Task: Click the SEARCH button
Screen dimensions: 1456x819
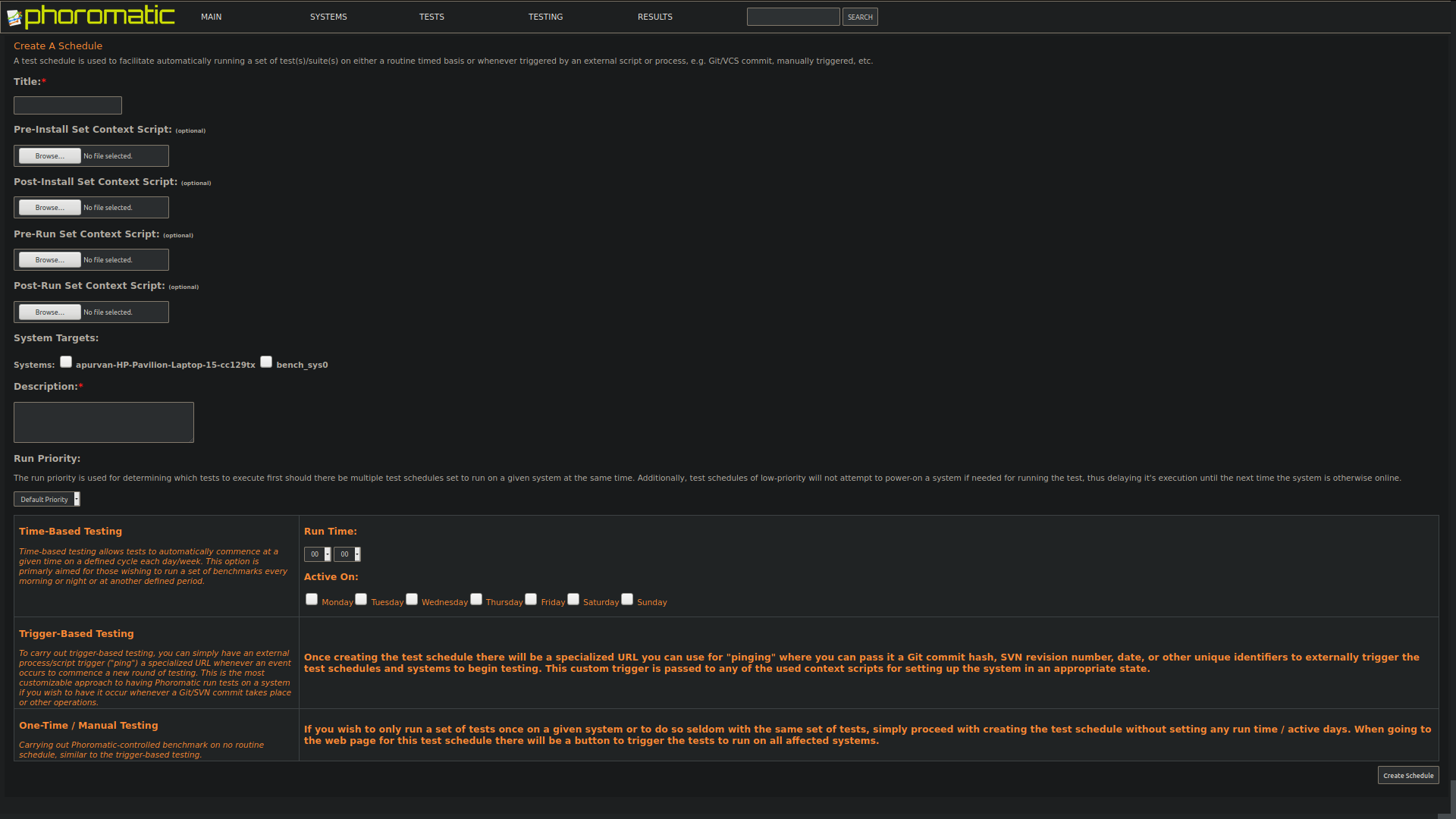Action: pyautogui.click(x=860, y=17)
